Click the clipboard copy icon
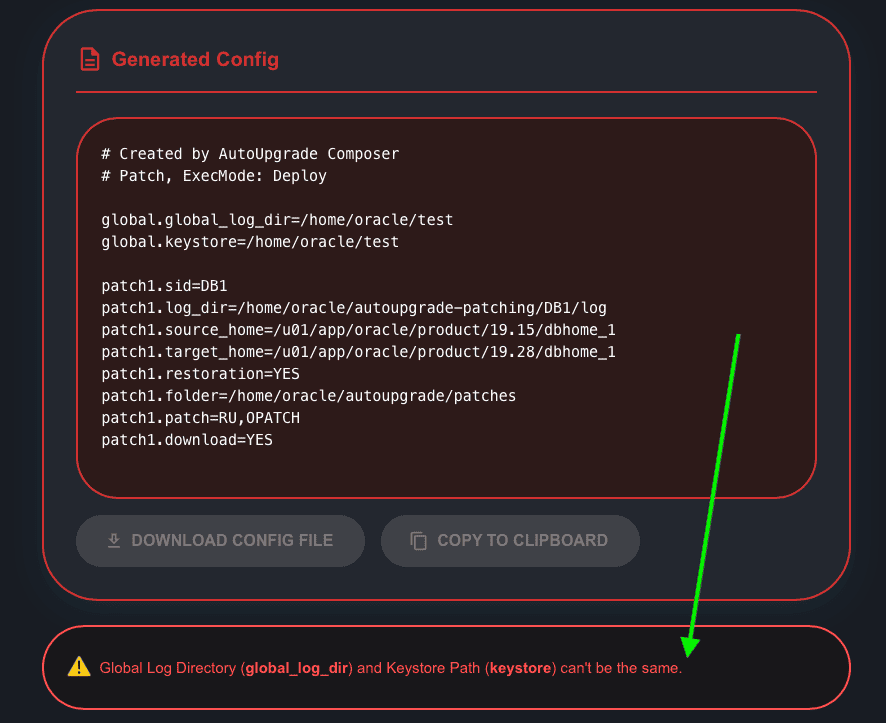The width and height of the screenshot is (886, 723). tap(418, 541)
